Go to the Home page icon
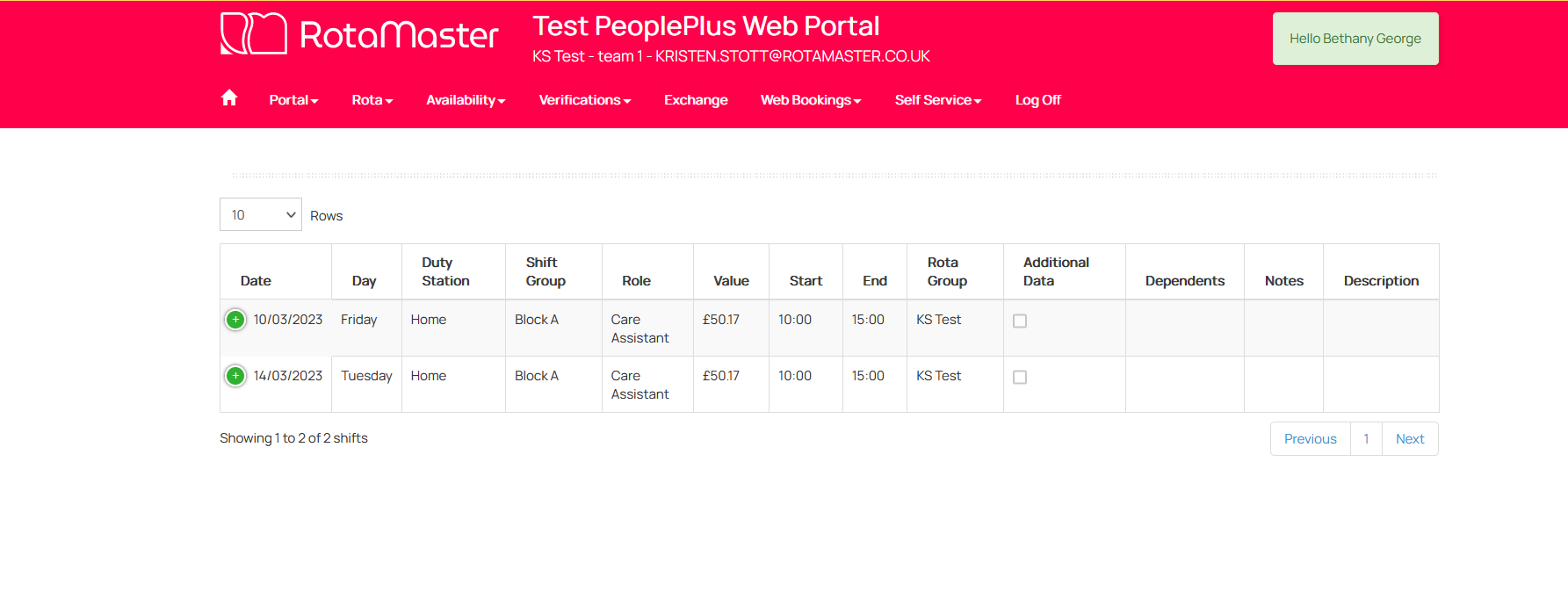Image resolution: width=1568 pixels, height=606 pixels. tap(229, 98)
